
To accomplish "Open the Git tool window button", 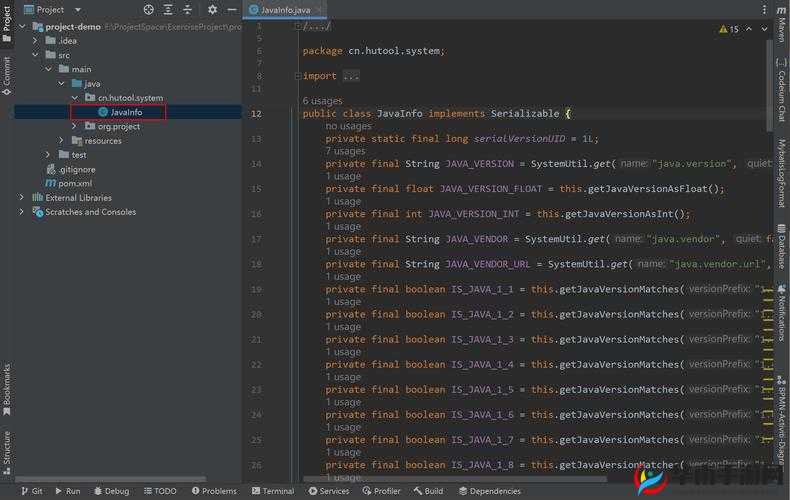I will coord(31,491).
